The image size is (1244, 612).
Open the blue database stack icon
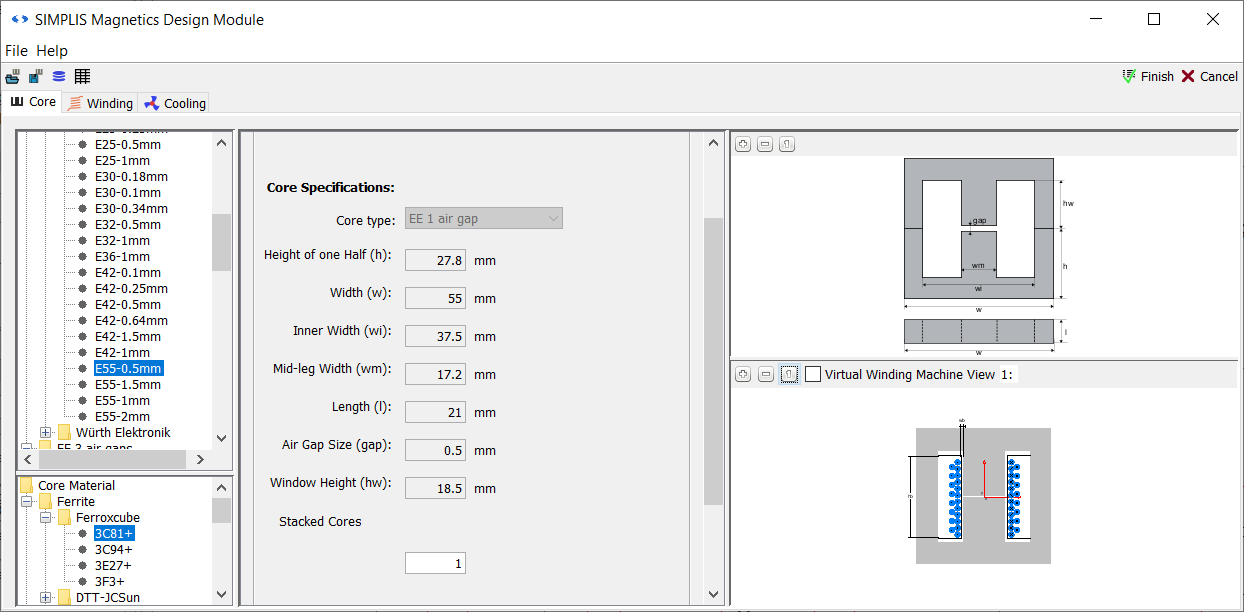[58, 77]
